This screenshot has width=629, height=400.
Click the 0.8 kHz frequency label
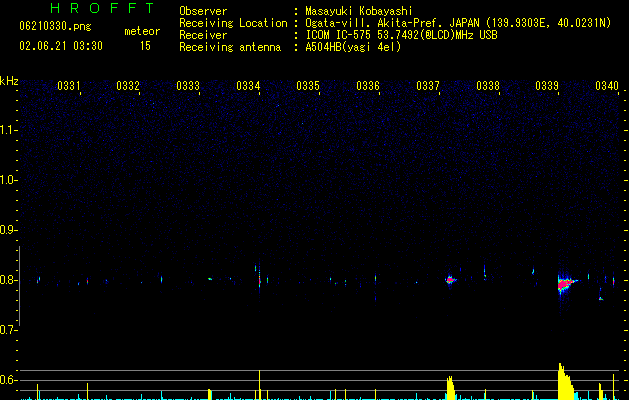click(x=8, y=280)
